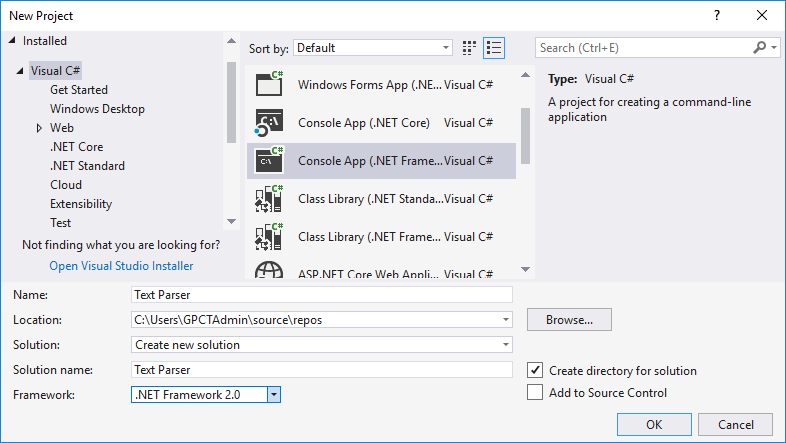The width and height of the screenshot is (786, 443).
Task: Expand the Web tree node
Action: [x=39, y=128]
